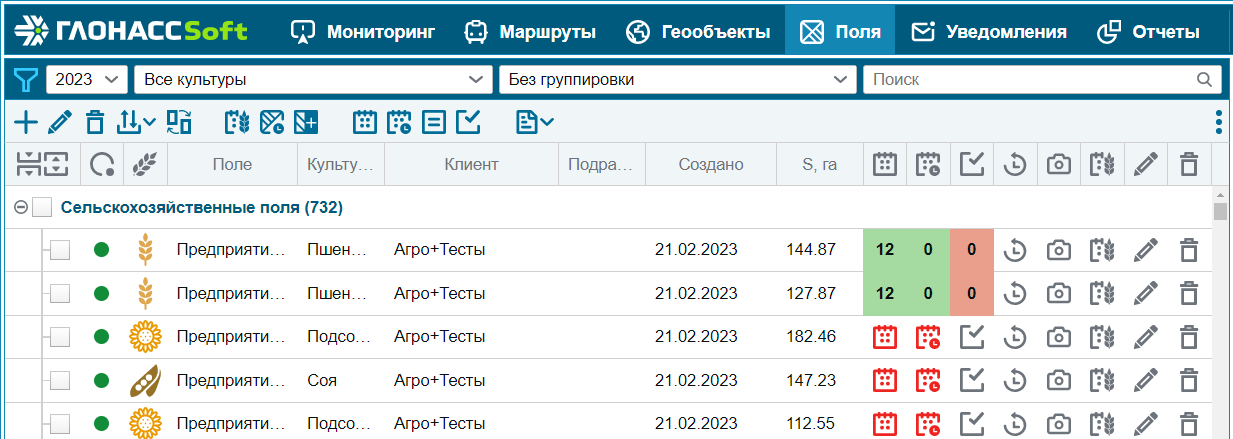Open the 2023 year dropdown
The width and height of the screenshot is (1233, 439).
[x=87, y=80]
